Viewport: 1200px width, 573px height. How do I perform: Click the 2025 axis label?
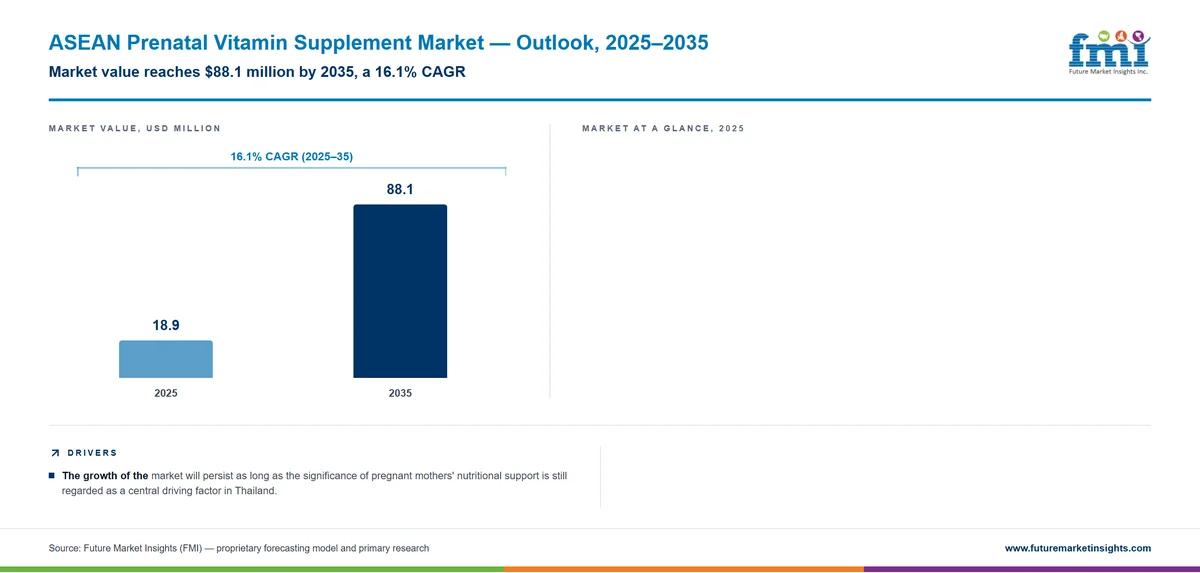[166, 394]
